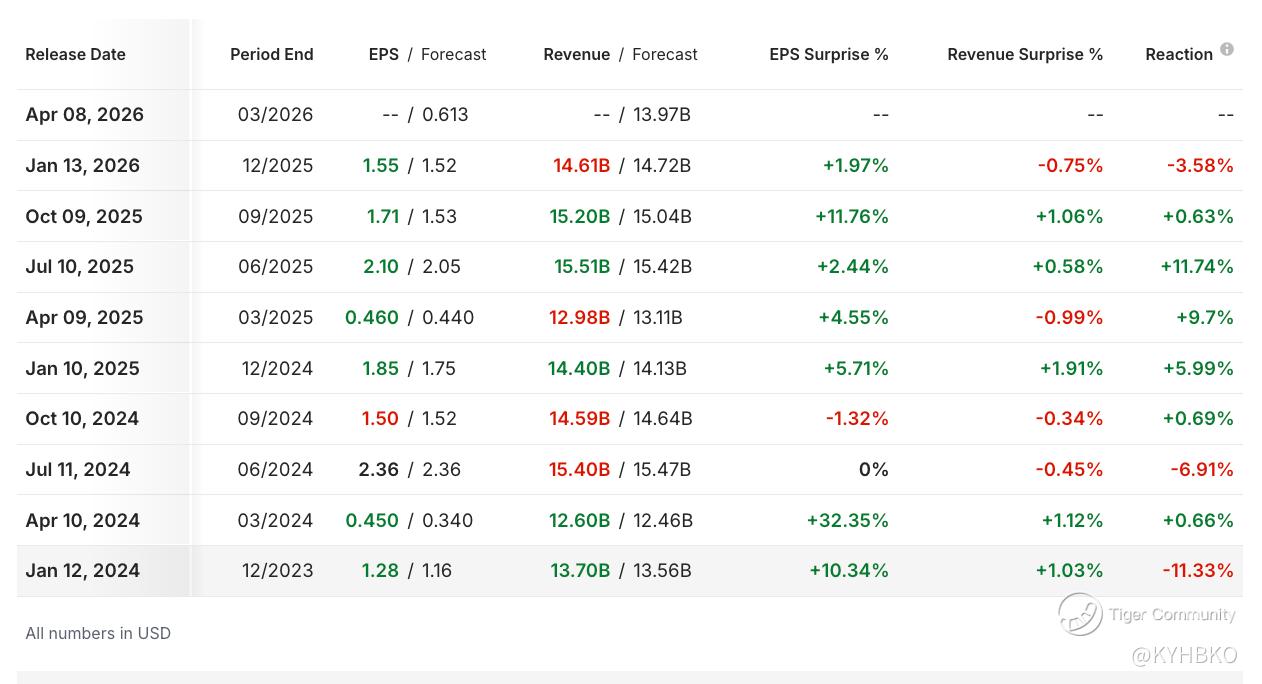
Task: Click the +32.35% EPS surprise value
Action: click(848, 521)
